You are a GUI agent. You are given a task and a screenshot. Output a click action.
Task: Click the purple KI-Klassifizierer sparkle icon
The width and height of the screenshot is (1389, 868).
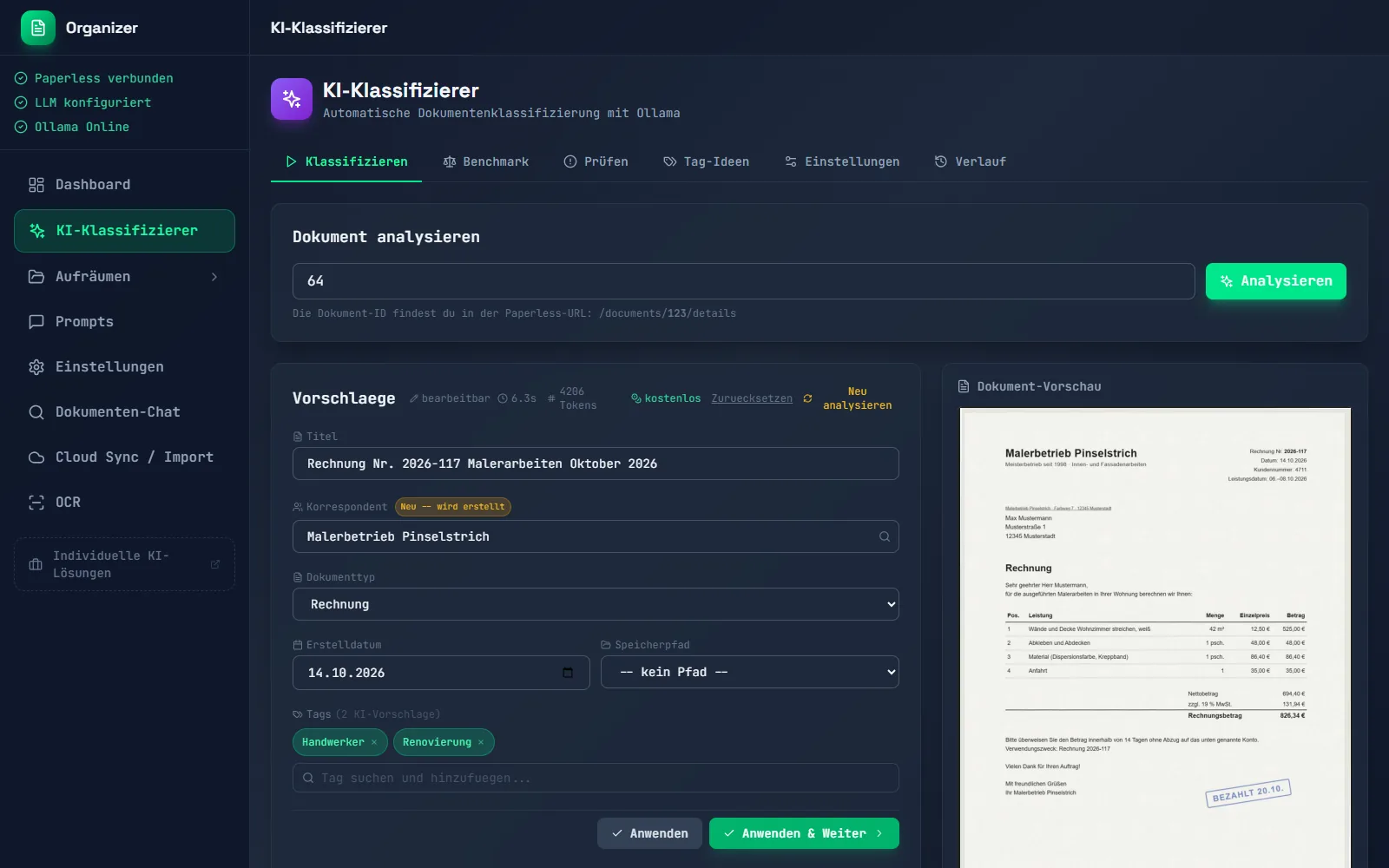click(x=292, y=100)
